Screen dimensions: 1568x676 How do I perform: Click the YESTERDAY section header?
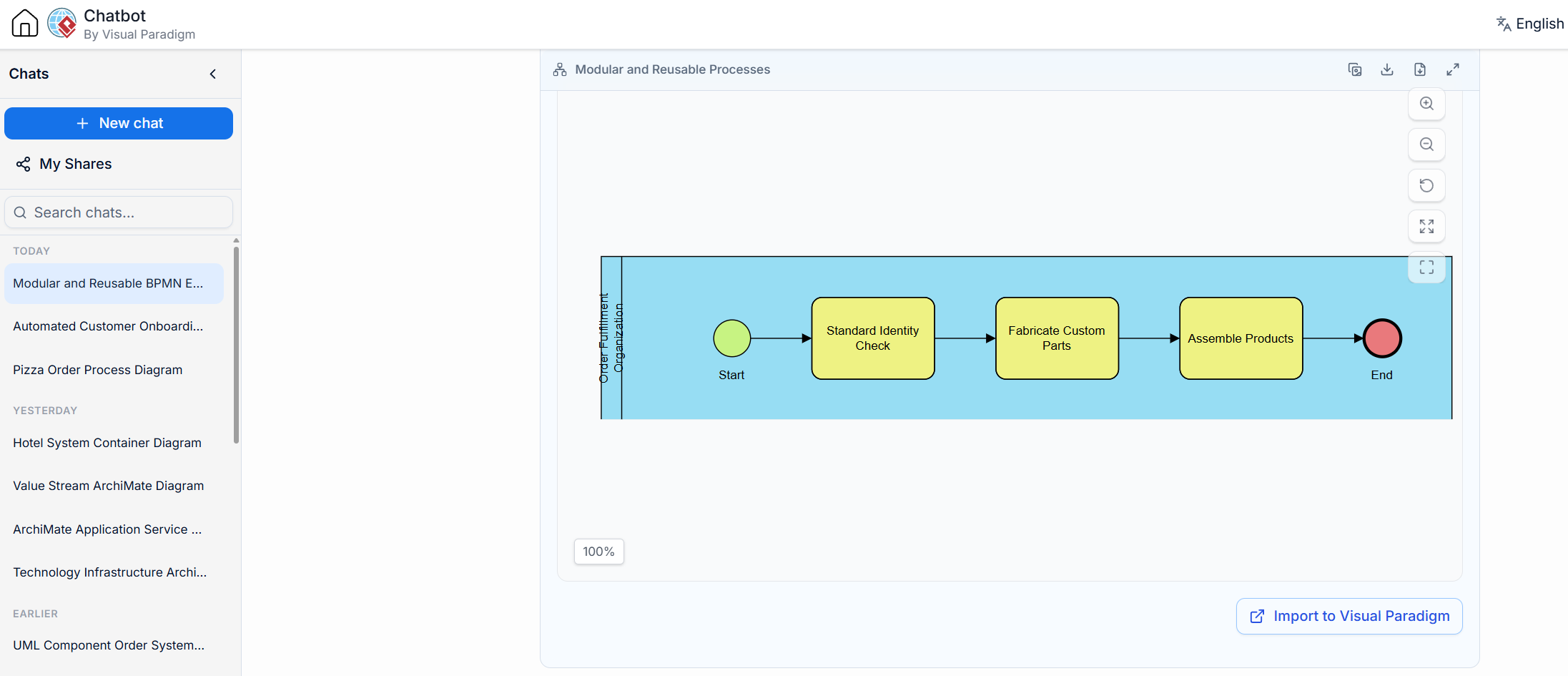coord(45,411)
